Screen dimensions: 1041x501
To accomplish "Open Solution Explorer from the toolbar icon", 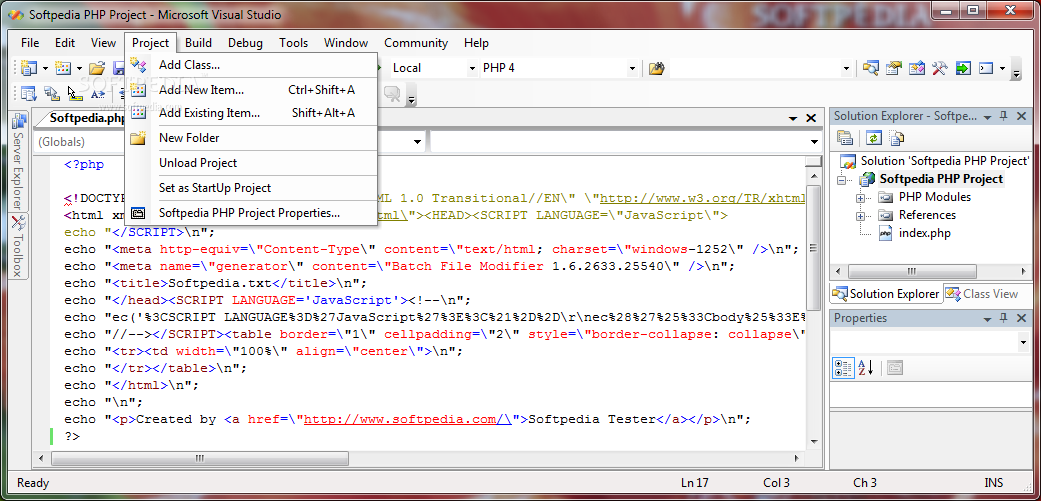I will (870, 68).
